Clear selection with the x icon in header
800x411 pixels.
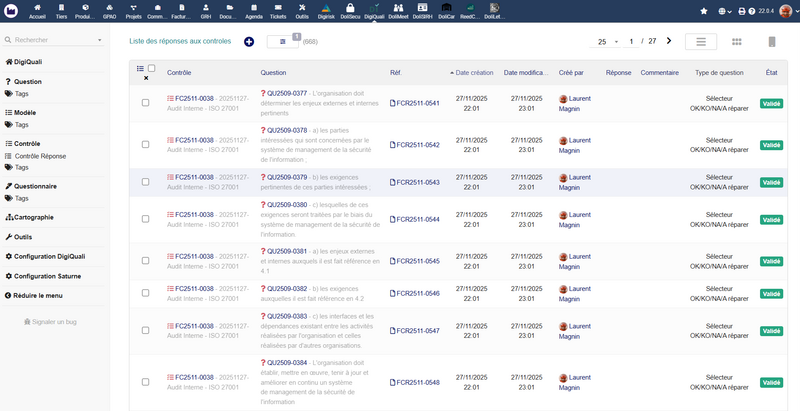click(146, 78)
